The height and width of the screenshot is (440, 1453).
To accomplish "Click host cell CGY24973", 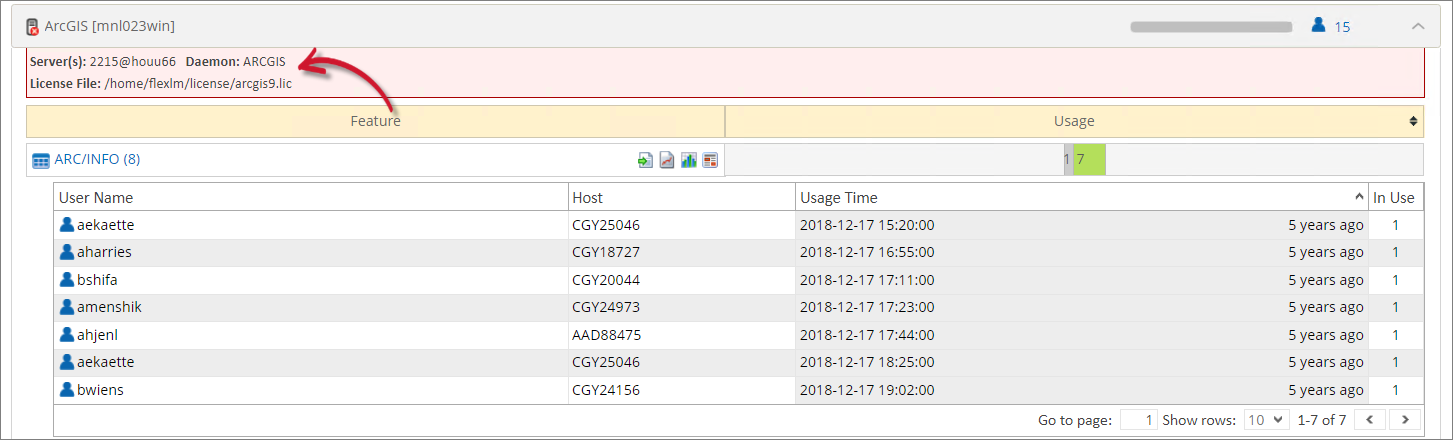I will 606,307.
